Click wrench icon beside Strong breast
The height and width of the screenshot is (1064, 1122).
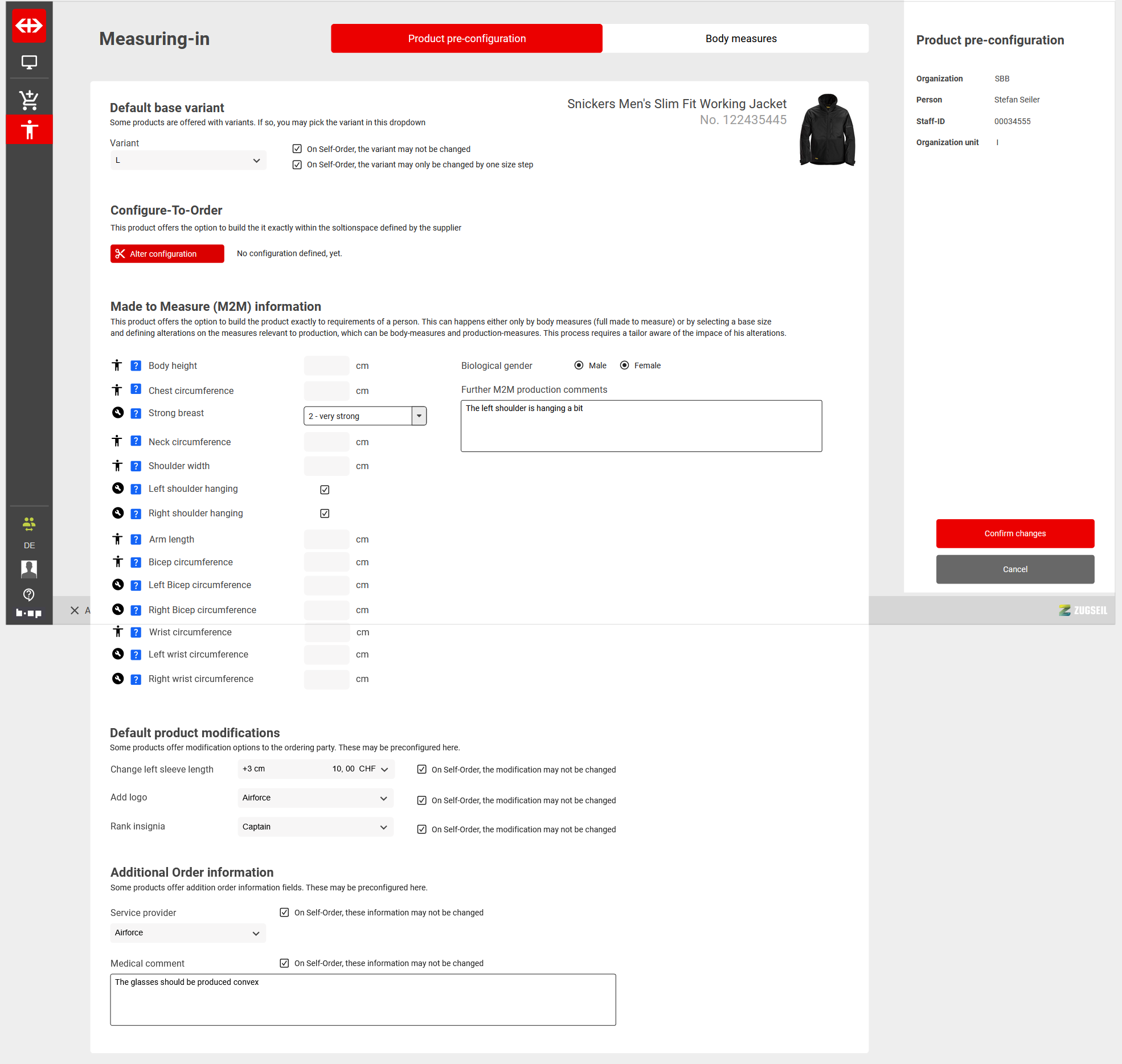[x=118, y=413]
